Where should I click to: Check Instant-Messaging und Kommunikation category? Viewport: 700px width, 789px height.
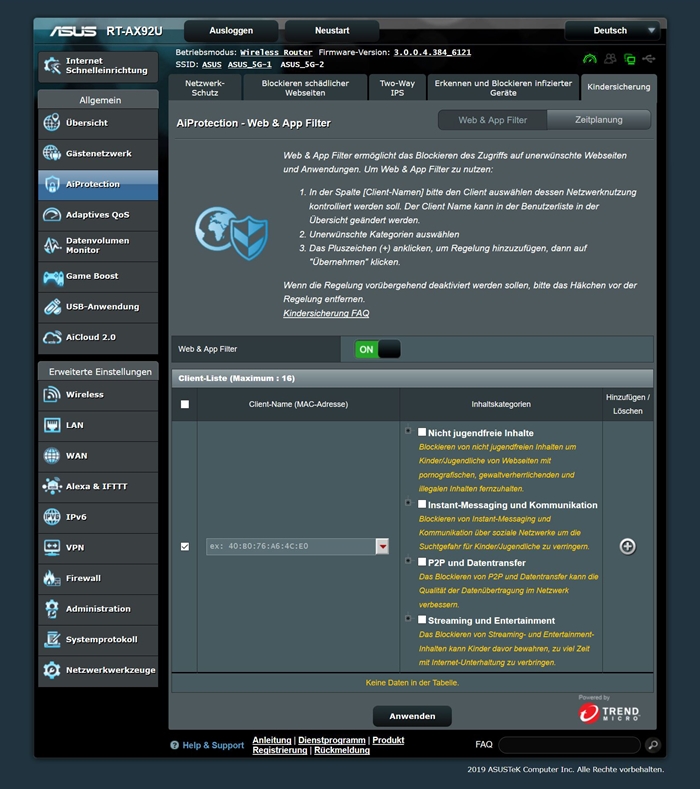point(422,504)
